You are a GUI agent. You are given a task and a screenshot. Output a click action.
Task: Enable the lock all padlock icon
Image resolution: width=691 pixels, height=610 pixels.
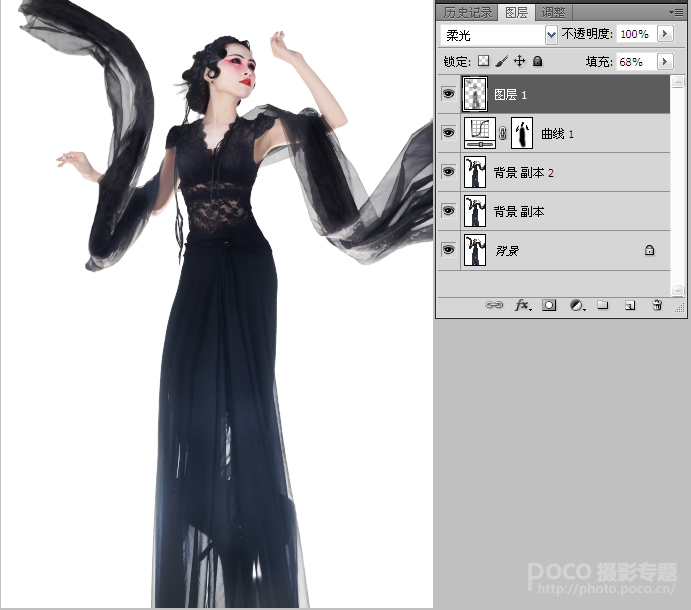click(x=537, y=61)
